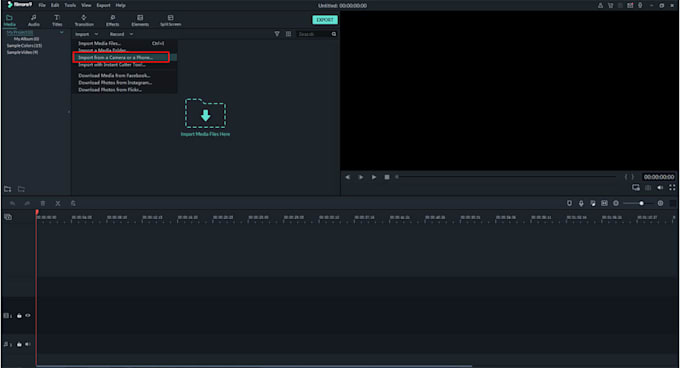Click the zoom out minus icon
This screenshot has width=680, height=368.
[616, 203]
